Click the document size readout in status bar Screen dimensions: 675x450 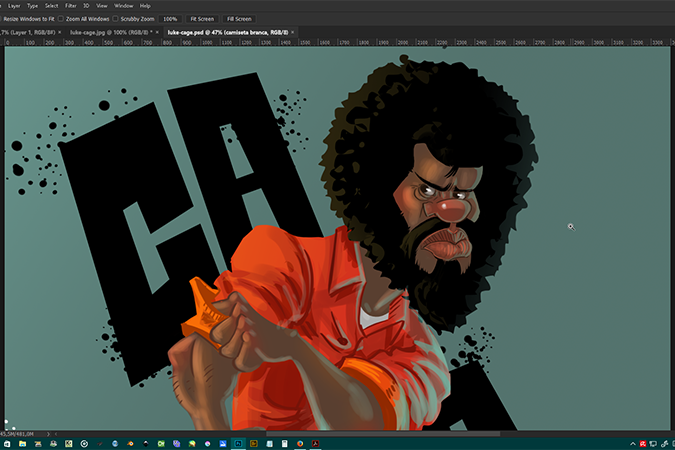tap(18, 434)
